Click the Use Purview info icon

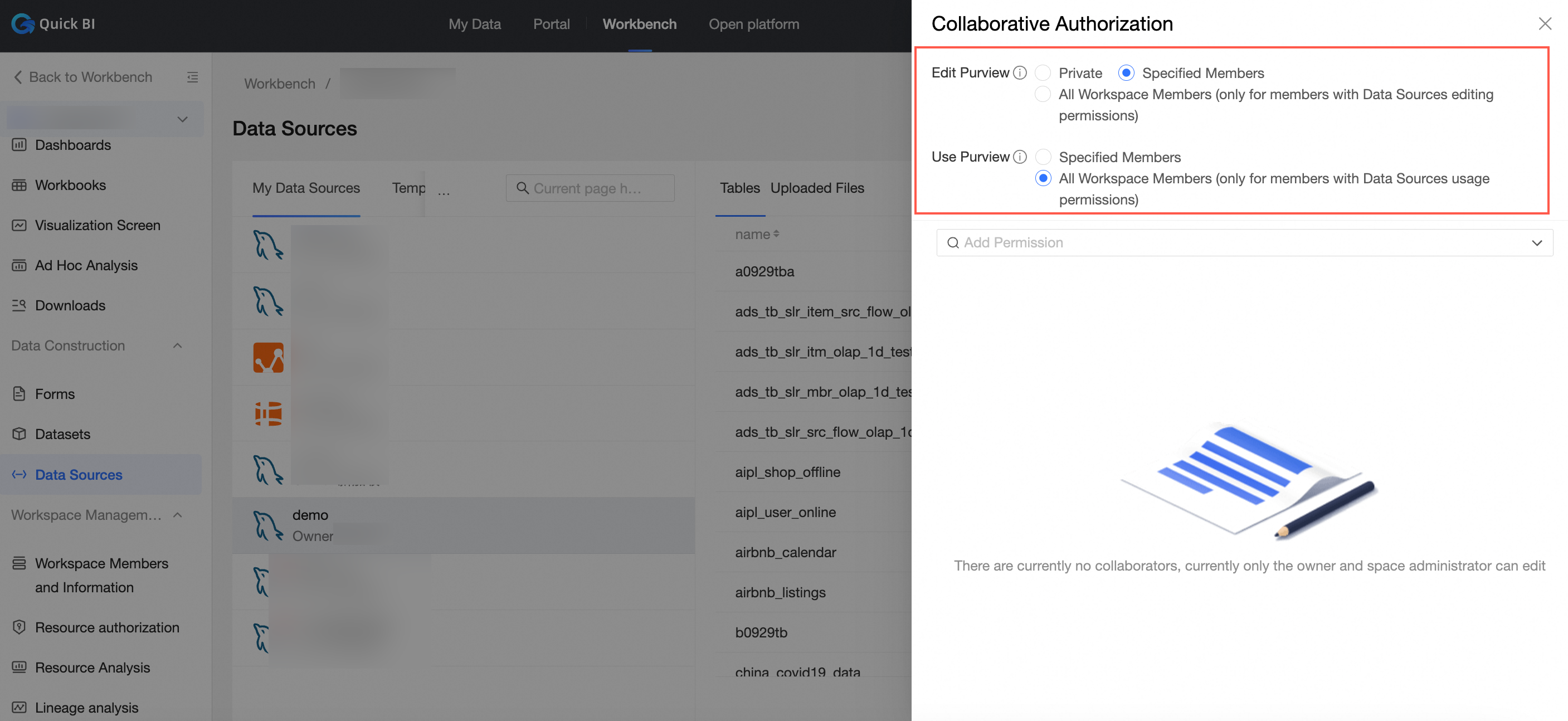1020,157
